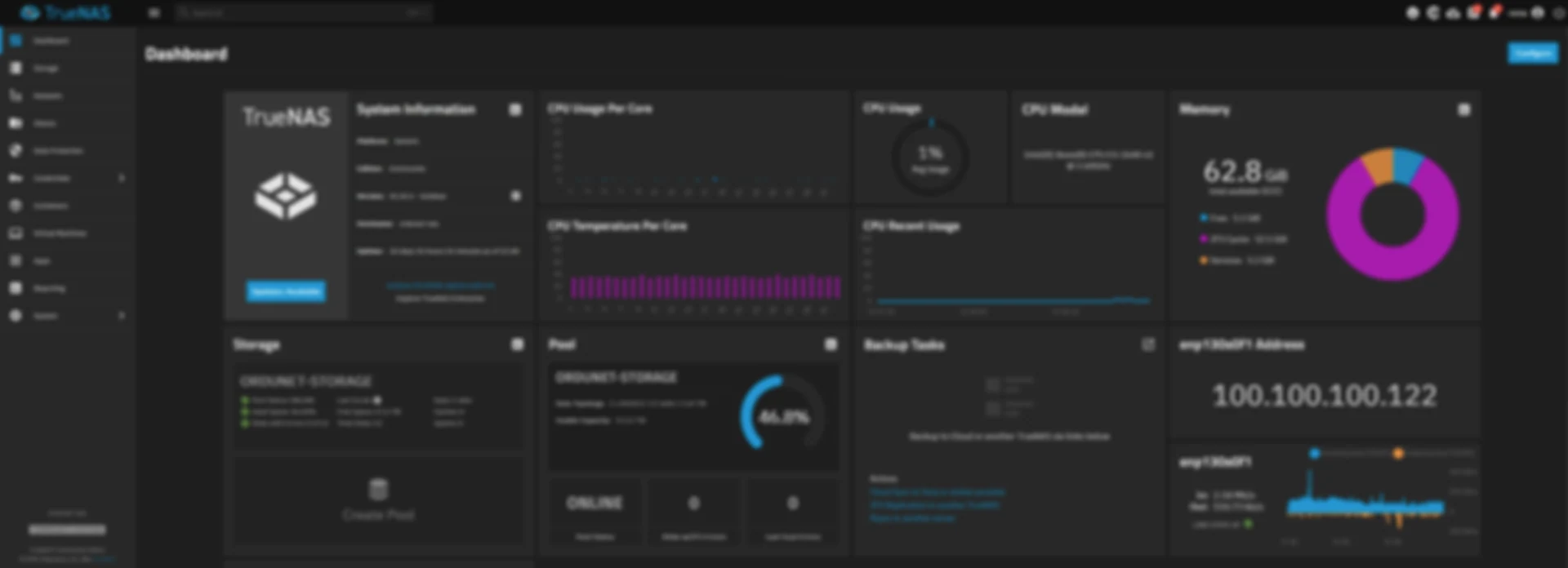
Task: Open the Pool widget header icon
Action: (x=831, y=344)
